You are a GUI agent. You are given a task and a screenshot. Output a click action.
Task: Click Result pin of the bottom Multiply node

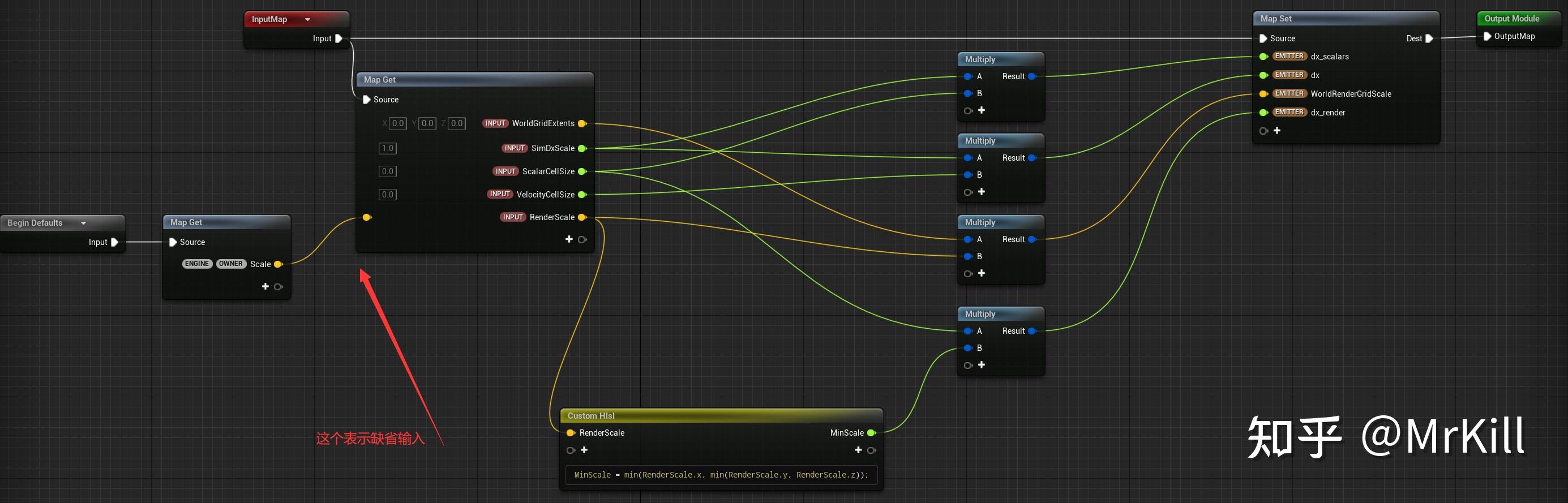point(1033,332)
